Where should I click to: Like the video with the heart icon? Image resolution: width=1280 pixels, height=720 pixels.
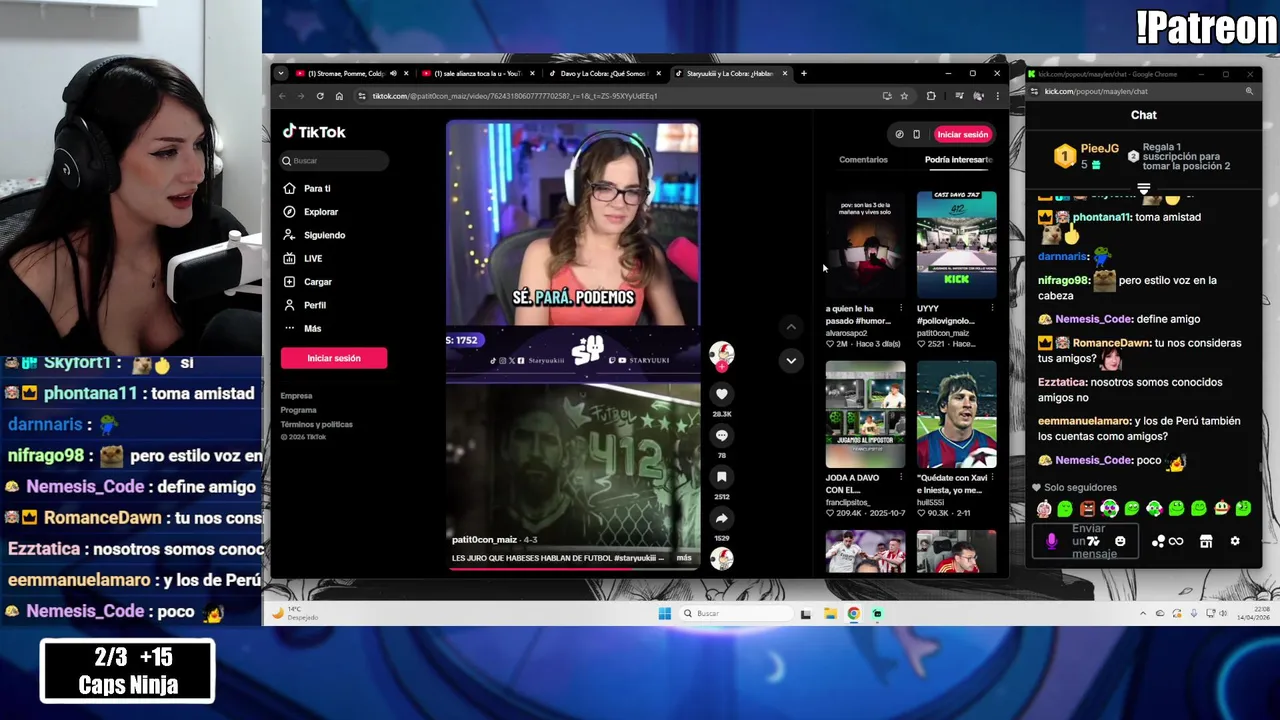pyautogui.click(x=721, y=393)
